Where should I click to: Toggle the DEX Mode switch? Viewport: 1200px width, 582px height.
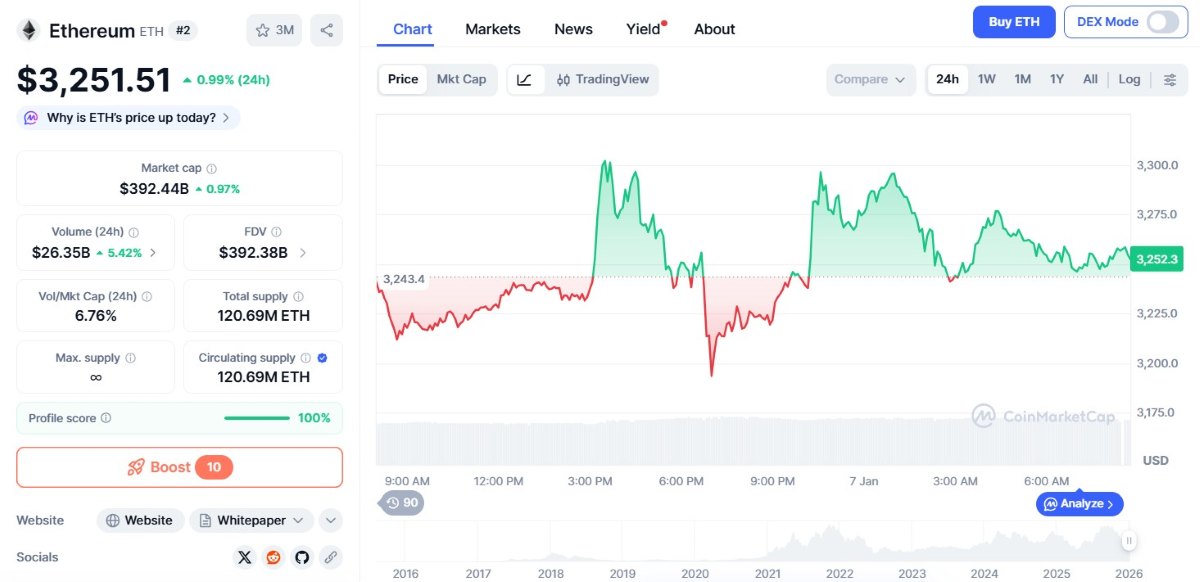[x=1162, y=22]
